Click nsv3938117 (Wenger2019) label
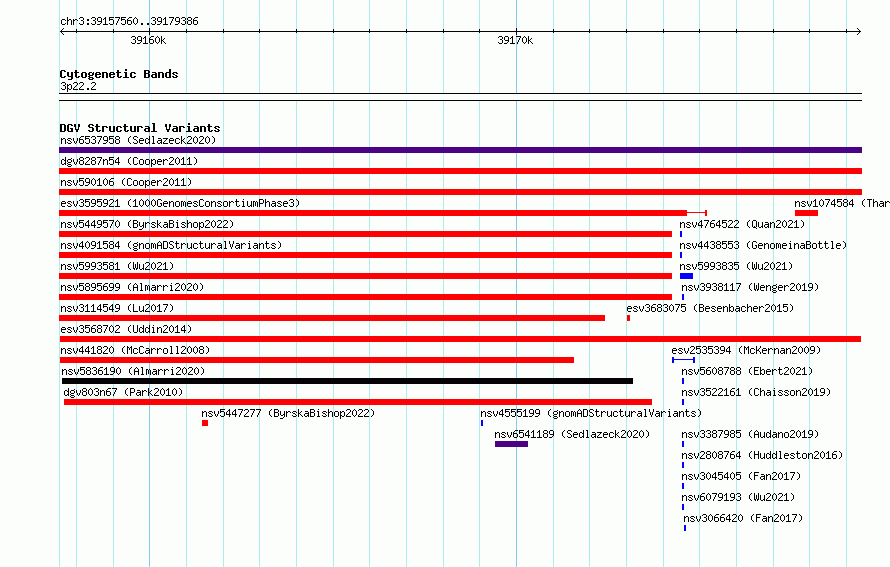 (x=750, y=287)
